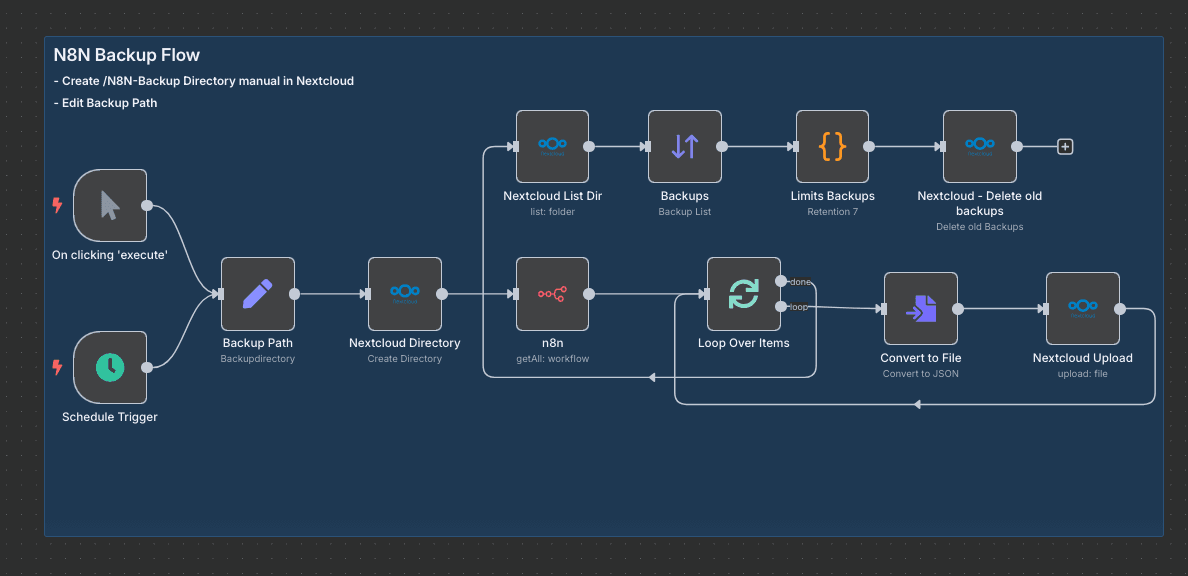1188x576 pixels.
Task: Click the 'Loop Over Items' label
Action: pyautogui.click(x=743, y=343)
